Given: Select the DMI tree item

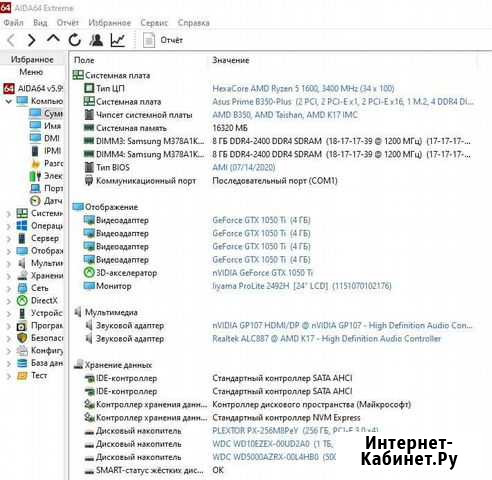Looking at the screenshot, I should click(45, 138).
